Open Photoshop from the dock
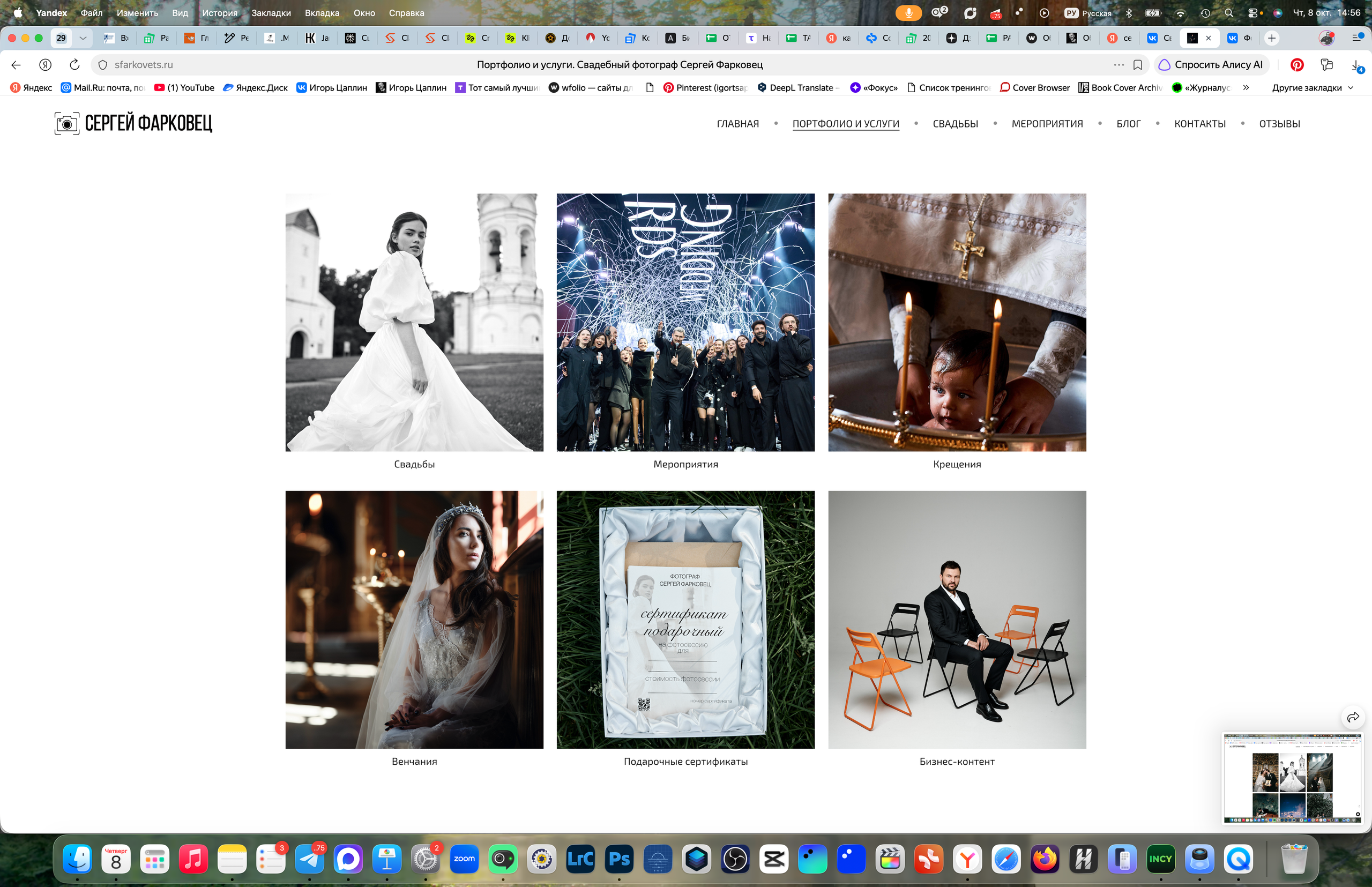This screenshot has height=887, width=1372. coord(619,859)
